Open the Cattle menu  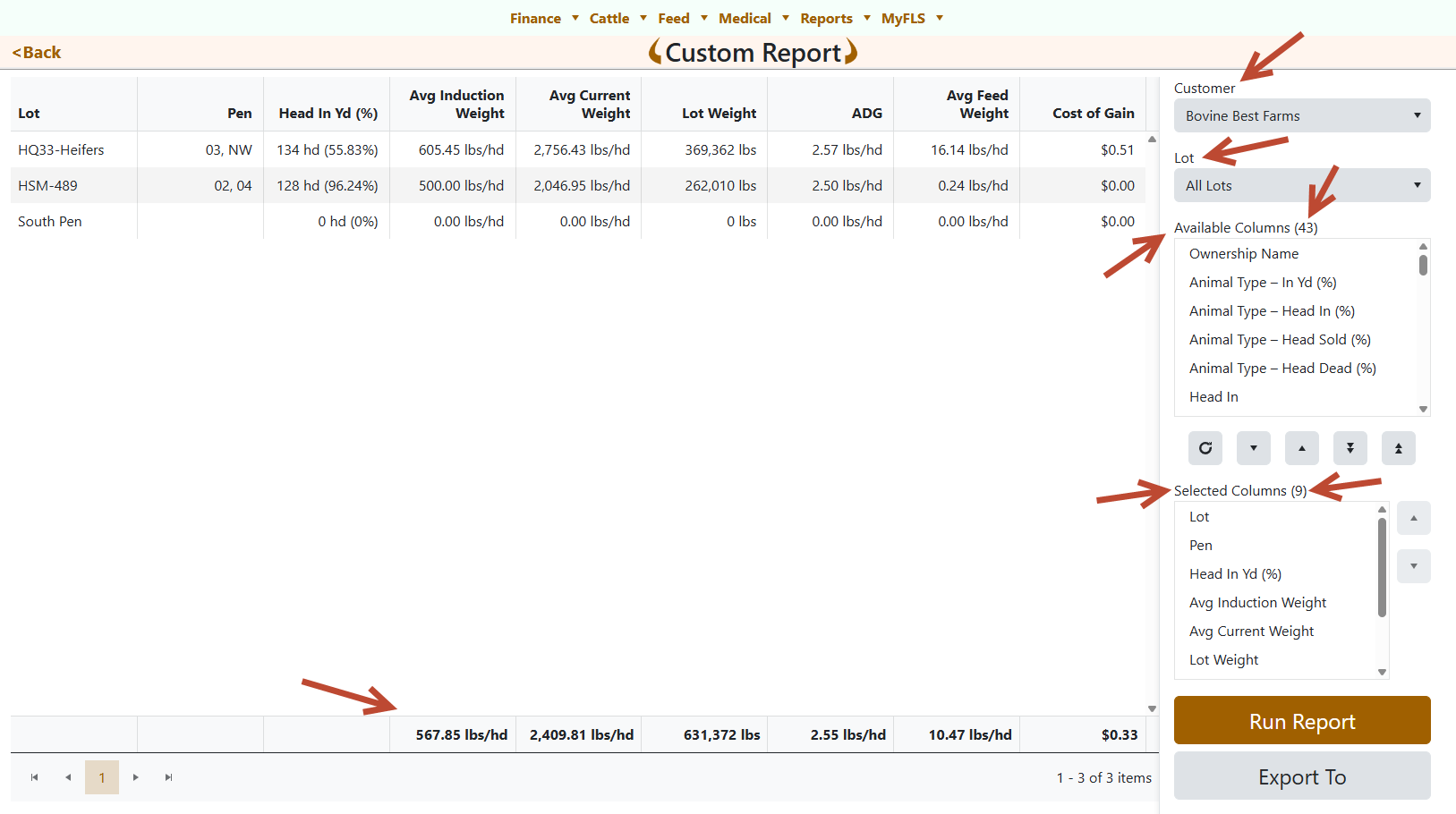pyautogui.click(x=609, y=18)
